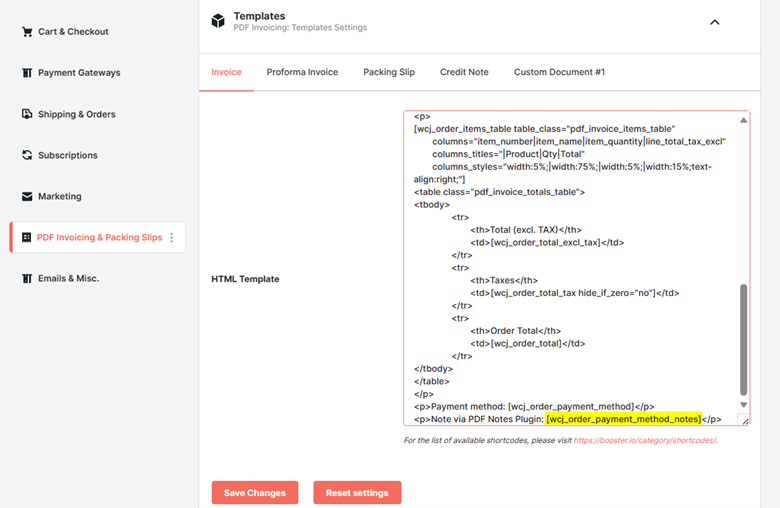Click the Marketing envelope icon

tap(27, 197)
